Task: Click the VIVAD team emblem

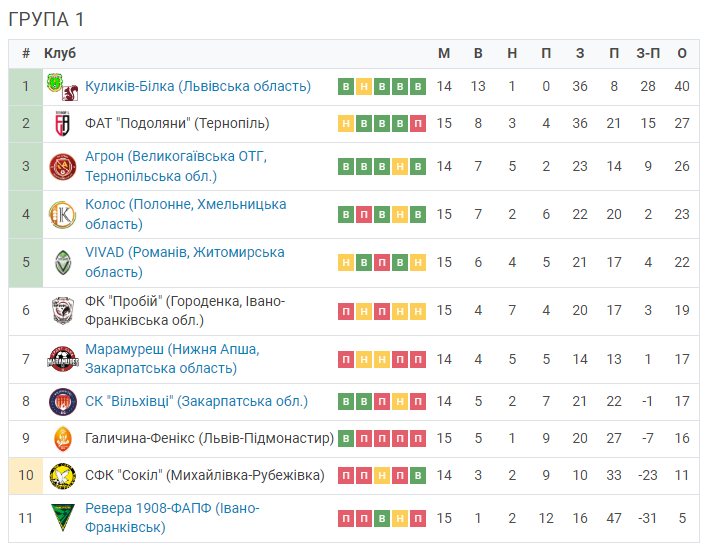Action: pos(63,263)
